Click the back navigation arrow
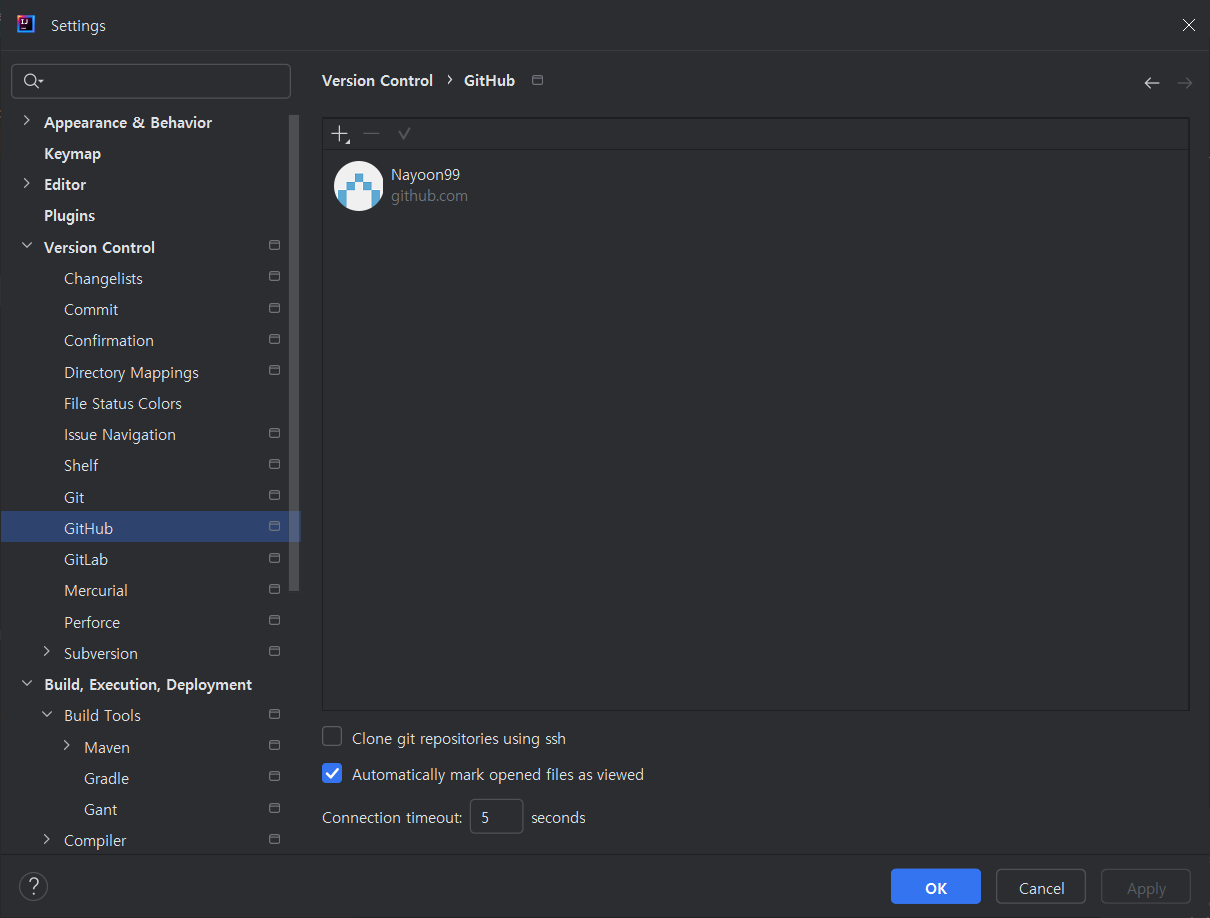 pyautogui.click(x=1152, y=83)
